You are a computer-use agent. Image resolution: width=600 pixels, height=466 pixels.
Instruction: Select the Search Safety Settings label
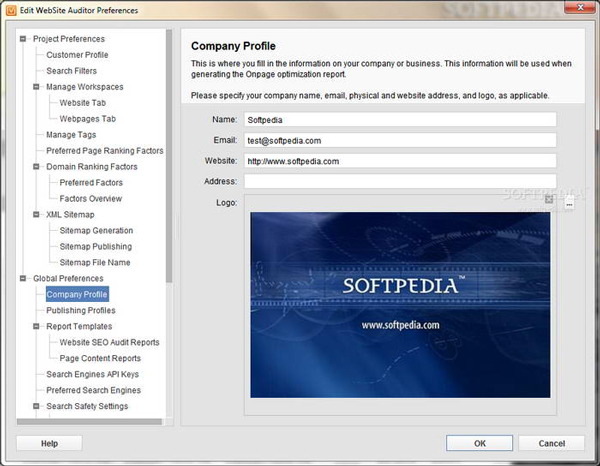tap(87, 406)
